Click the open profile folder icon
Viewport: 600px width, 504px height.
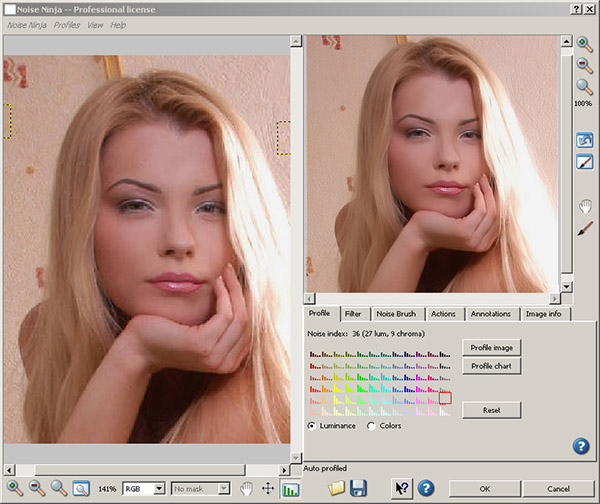tap(336, 488)
